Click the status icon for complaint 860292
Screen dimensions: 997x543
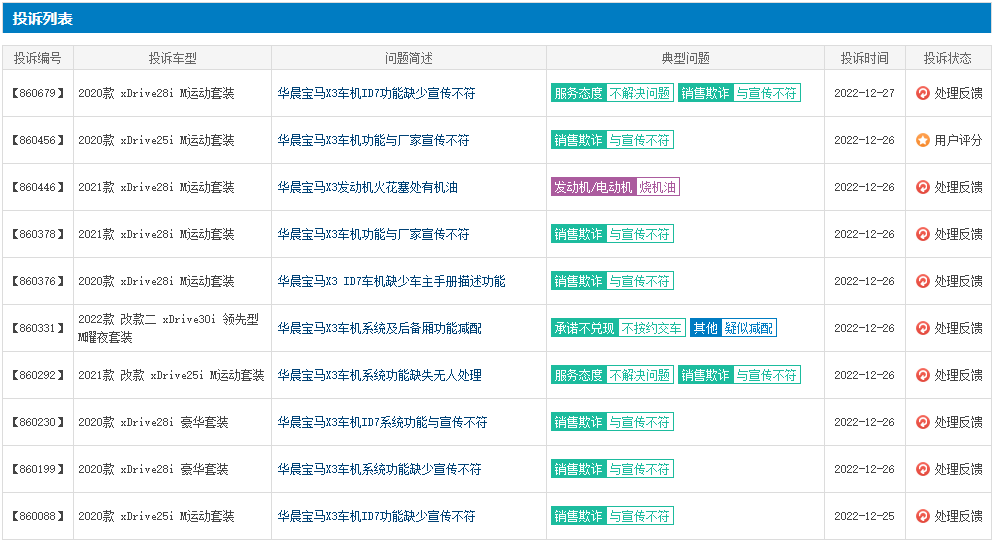tap(923, 376)
